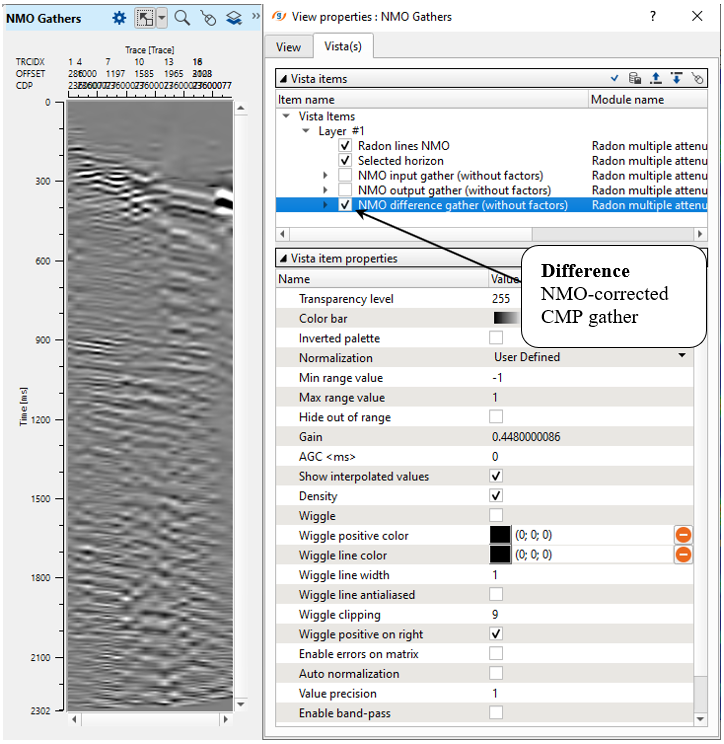
Task: Select the Vista(s) tab
Action: click(343, 46)
